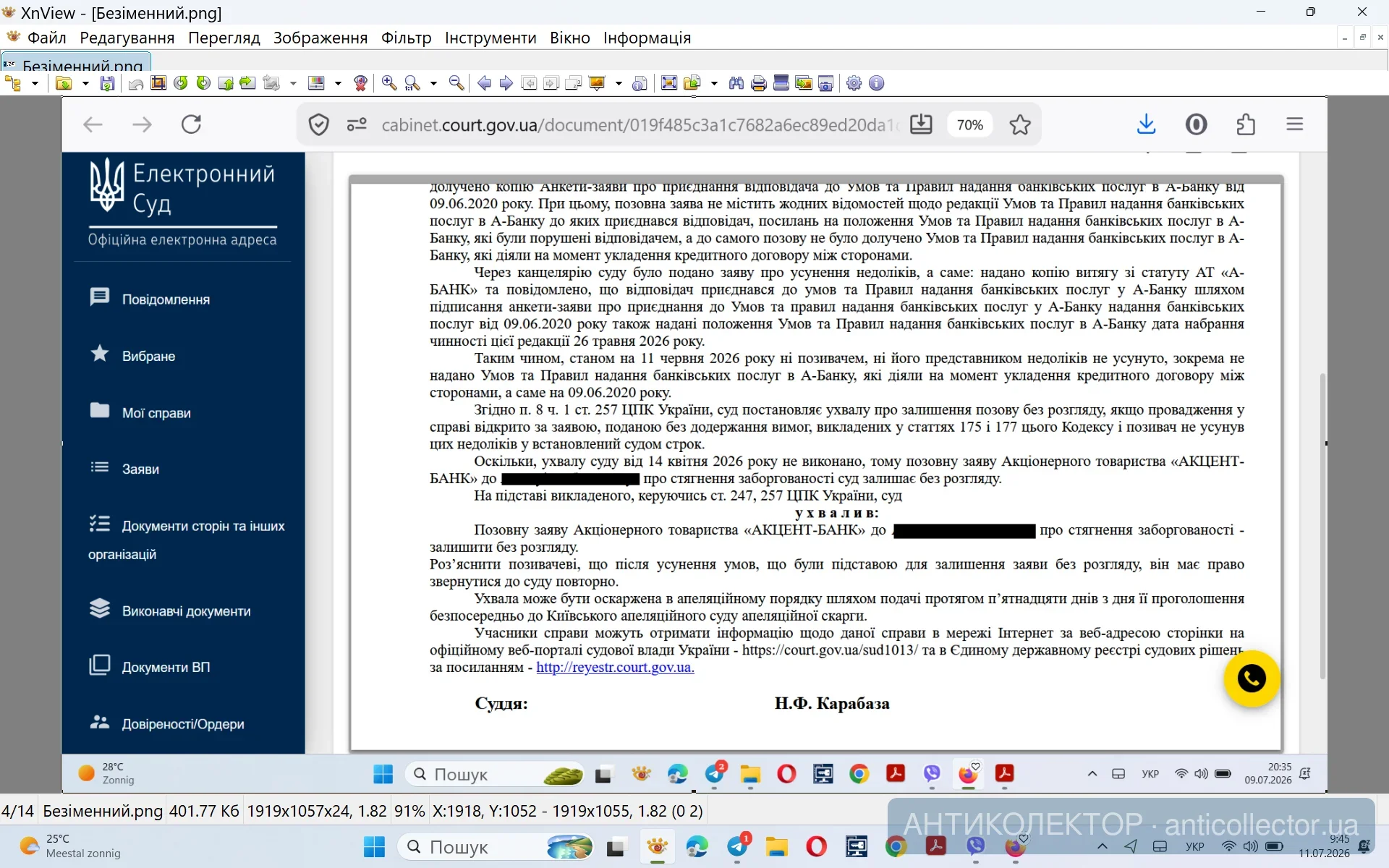Go to next file with blue right arrow
This screenshot has height=868, width=1389.
pos(506,83)
